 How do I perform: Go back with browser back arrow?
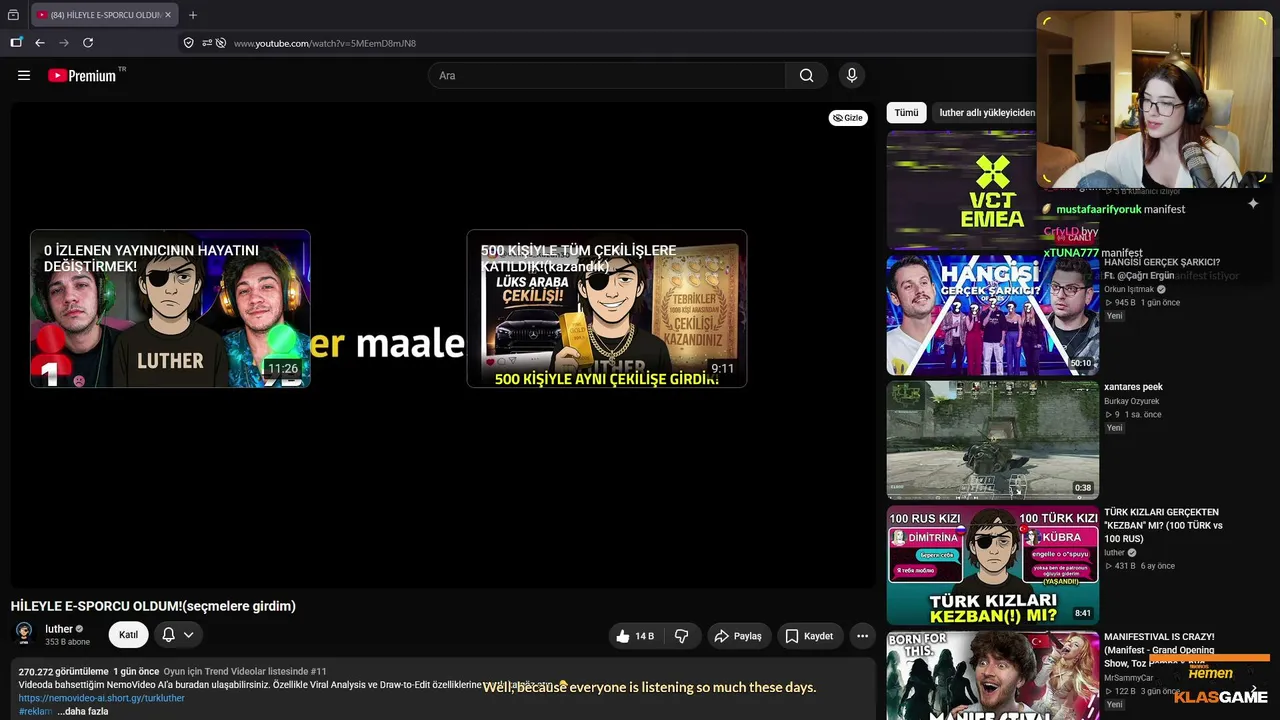tap(40, 43)
